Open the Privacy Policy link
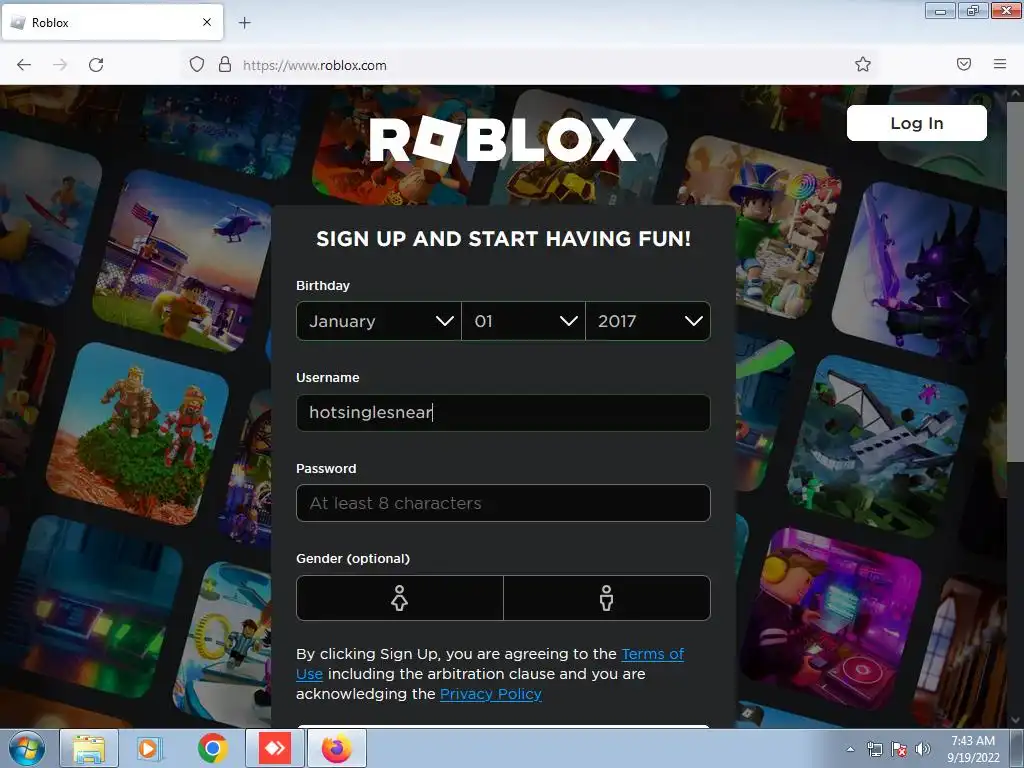Viewport: 1024px width, 768px height. [490, 694]
